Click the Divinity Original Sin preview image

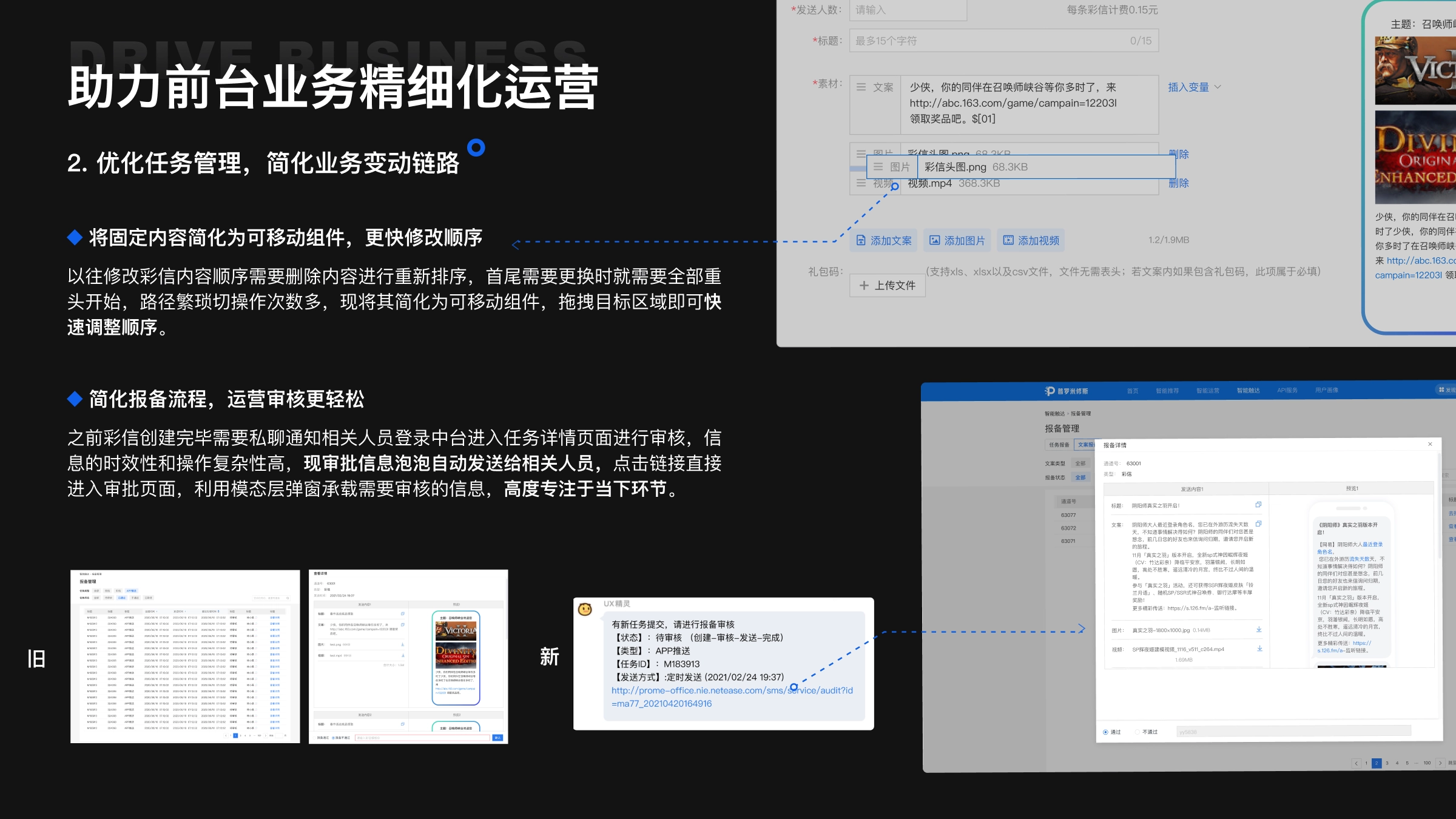point(1415,157)
